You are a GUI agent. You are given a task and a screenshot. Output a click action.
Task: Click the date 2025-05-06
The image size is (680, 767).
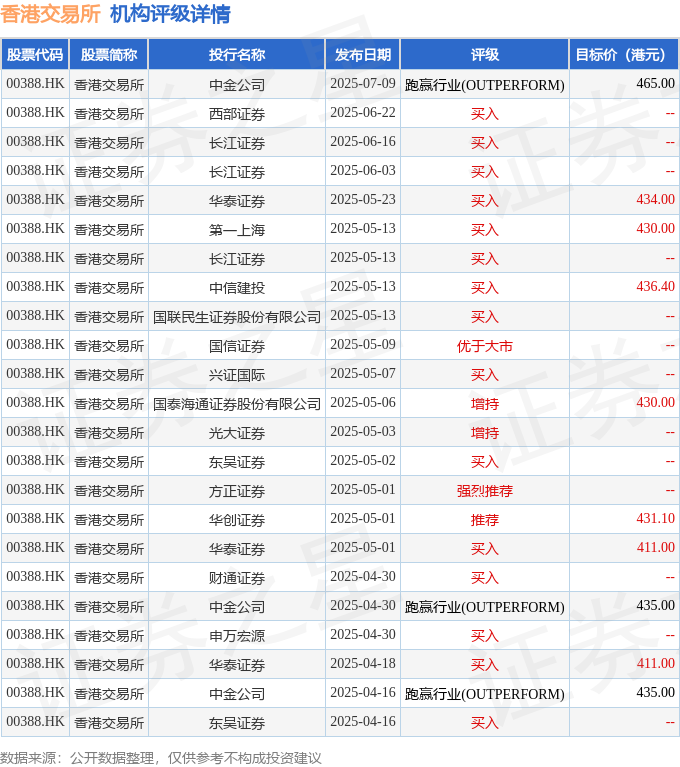pos(363,402)
